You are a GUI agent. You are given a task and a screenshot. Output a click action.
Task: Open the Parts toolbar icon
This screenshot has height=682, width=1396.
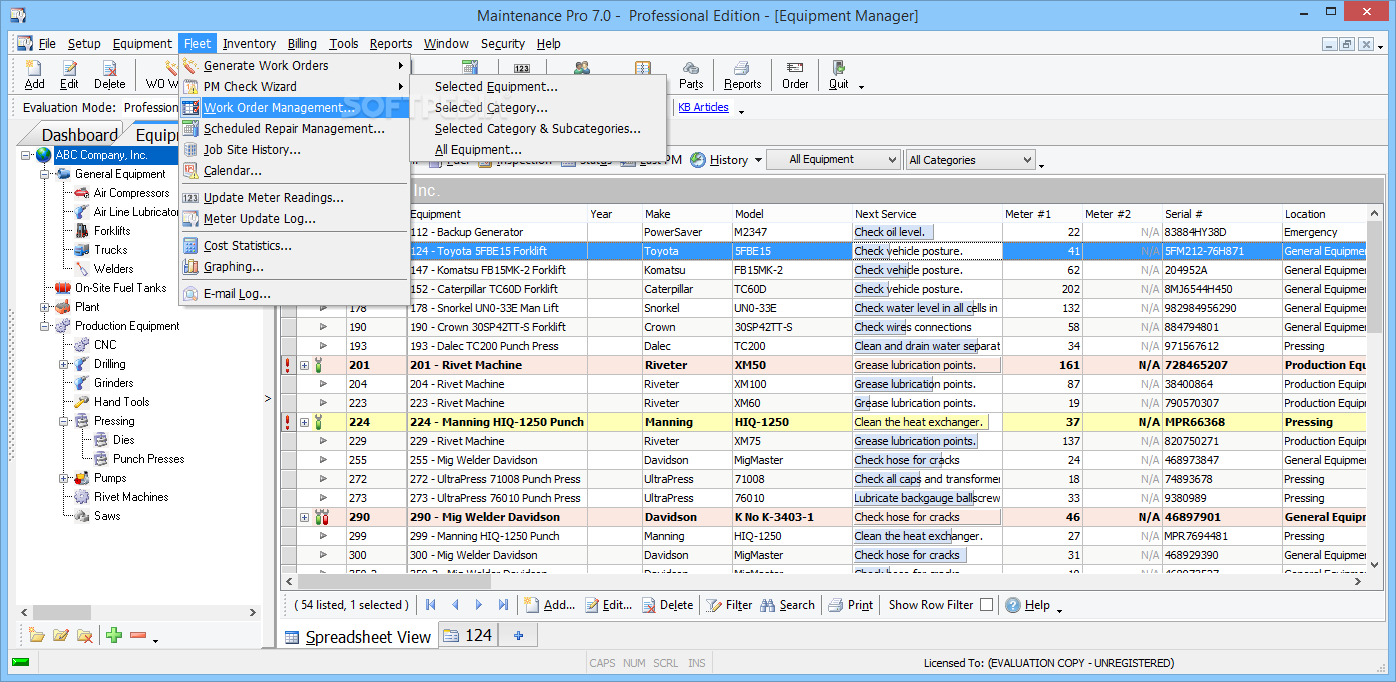pyautogui.click(x=691, y=75)
